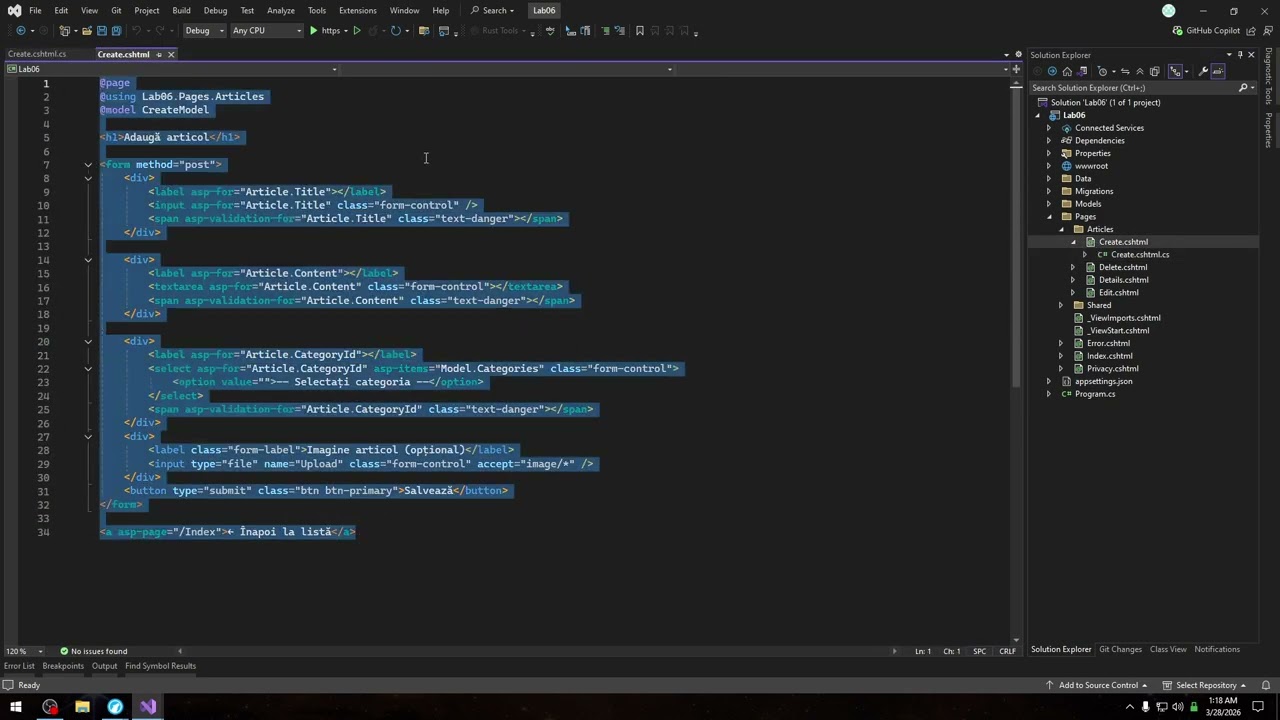Open File Explorer from taskbar
The width and height of the screenshot is (1280, 720).
82,707
